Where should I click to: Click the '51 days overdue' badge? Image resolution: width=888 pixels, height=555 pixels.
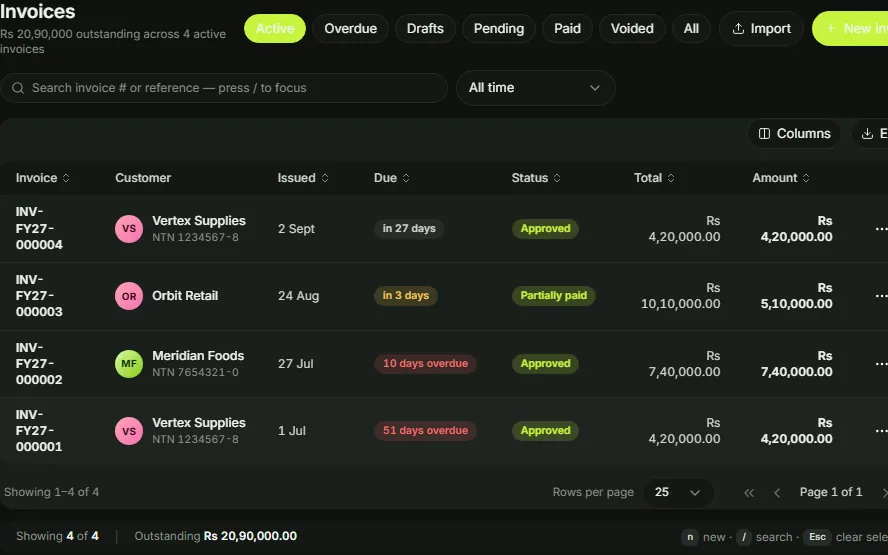pyautogui.click(x=425, y=430)
